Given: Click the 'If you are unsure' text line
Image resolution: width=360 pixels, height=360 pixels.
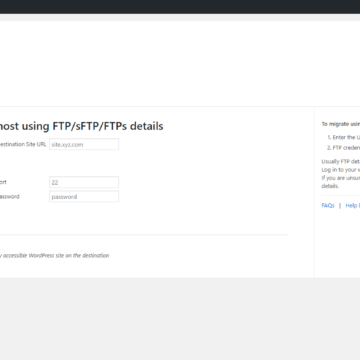Looking at the screenshot, I should pos(341,178).
